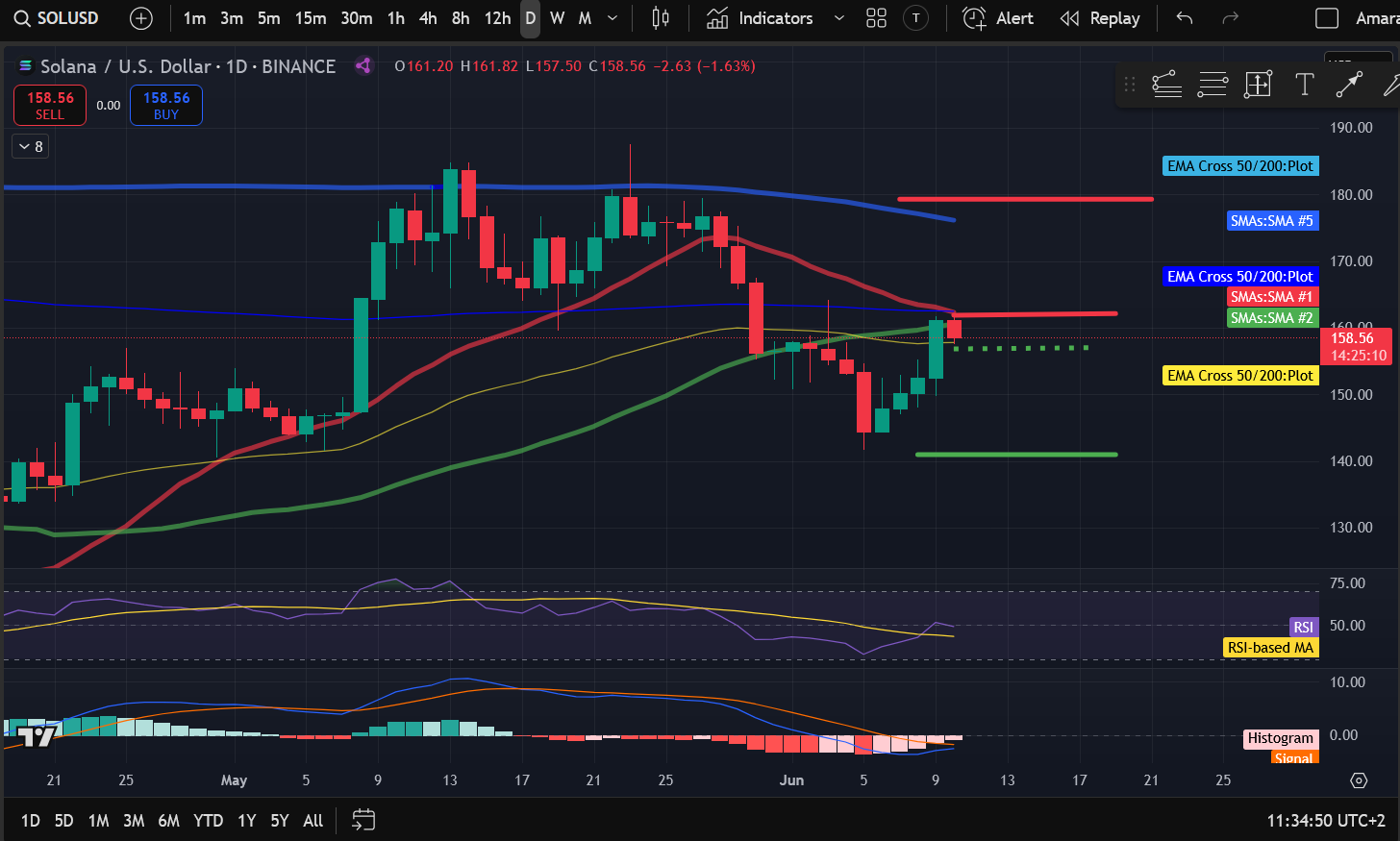Click the current price label 158.56

coord(1356,346)
